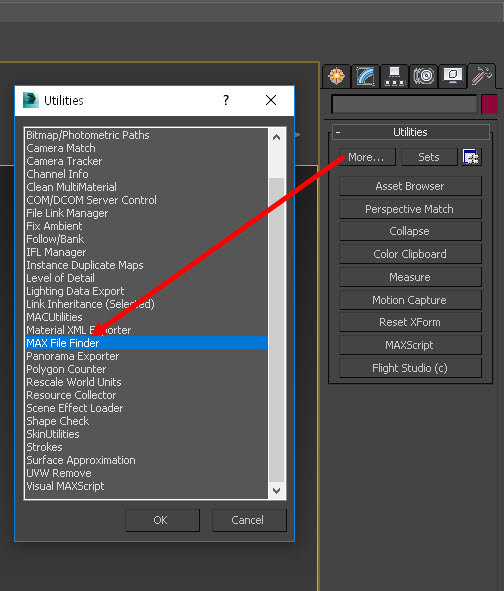The height and width of the screenshot is (591, 504).
Task: Close the Utilities dialog
Action: point(271,100)
